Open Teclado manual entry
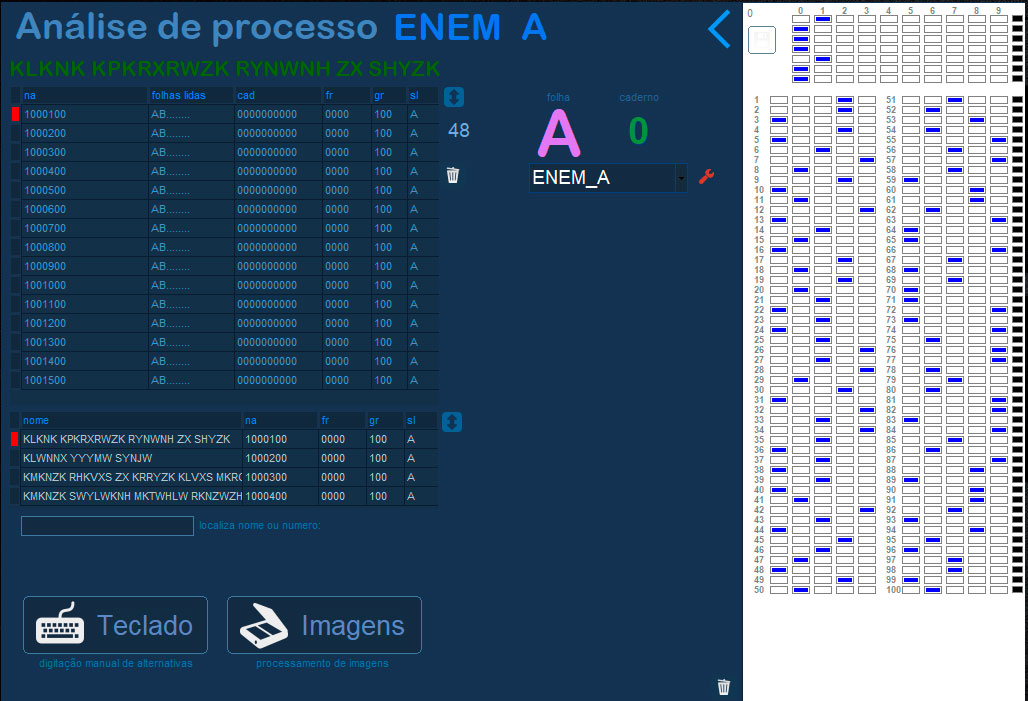This screenshot has height=701, width=1028. 115,625
